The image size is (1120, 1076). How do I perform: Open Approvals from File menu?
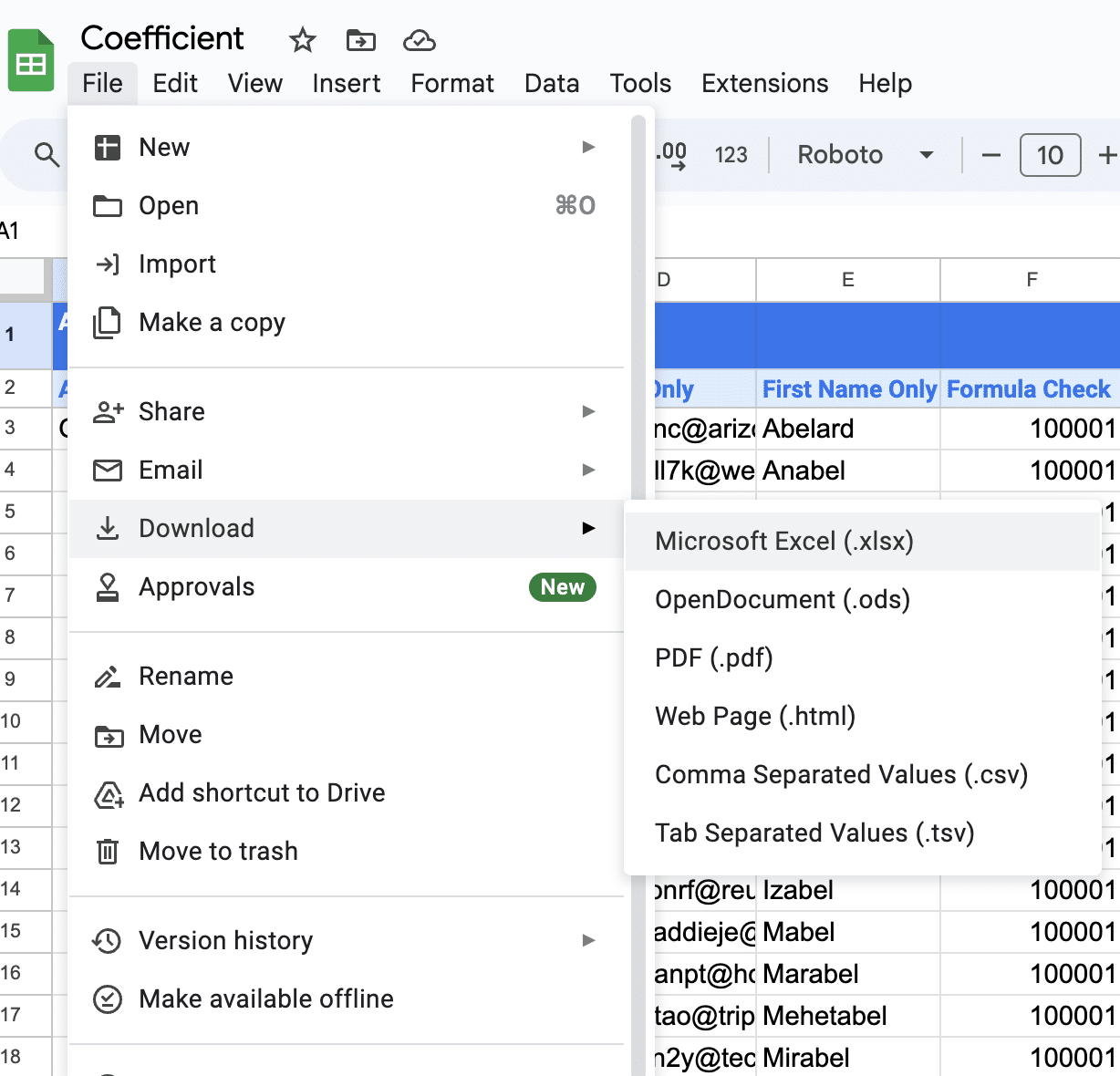(x=347, y=586)
